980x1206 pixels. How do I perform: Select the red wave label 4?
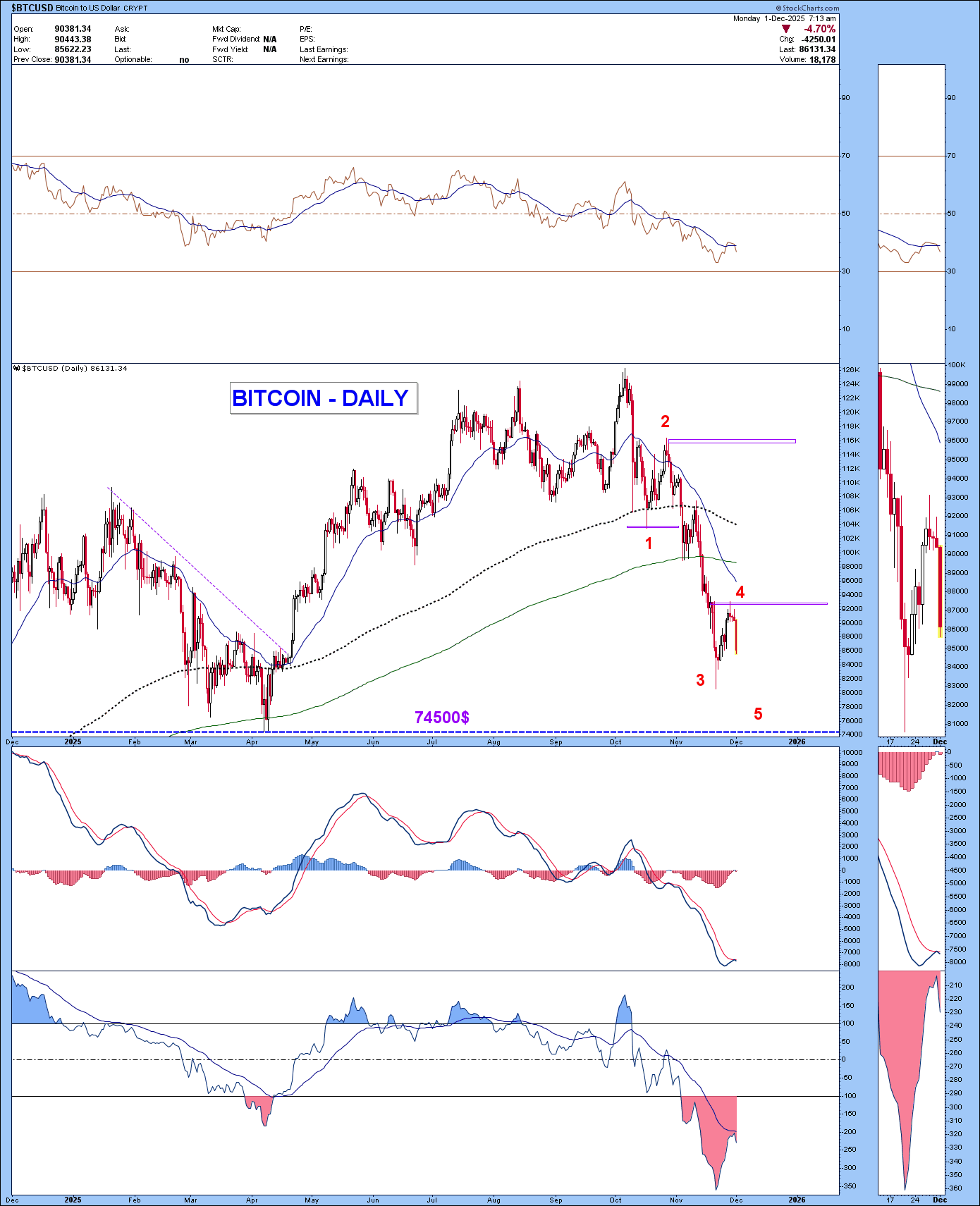pos(740,591)
